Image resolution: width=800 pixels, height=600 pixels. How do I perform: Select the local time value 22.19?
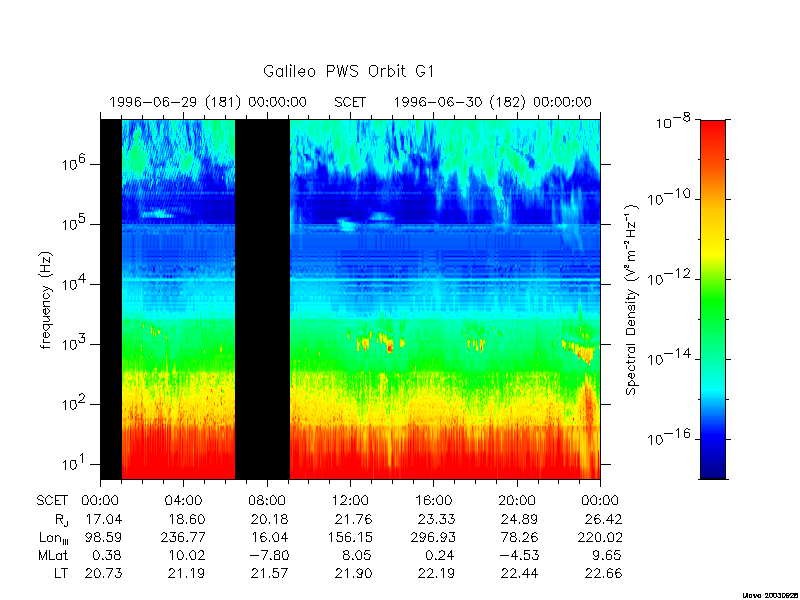click(x=436, y=573)
